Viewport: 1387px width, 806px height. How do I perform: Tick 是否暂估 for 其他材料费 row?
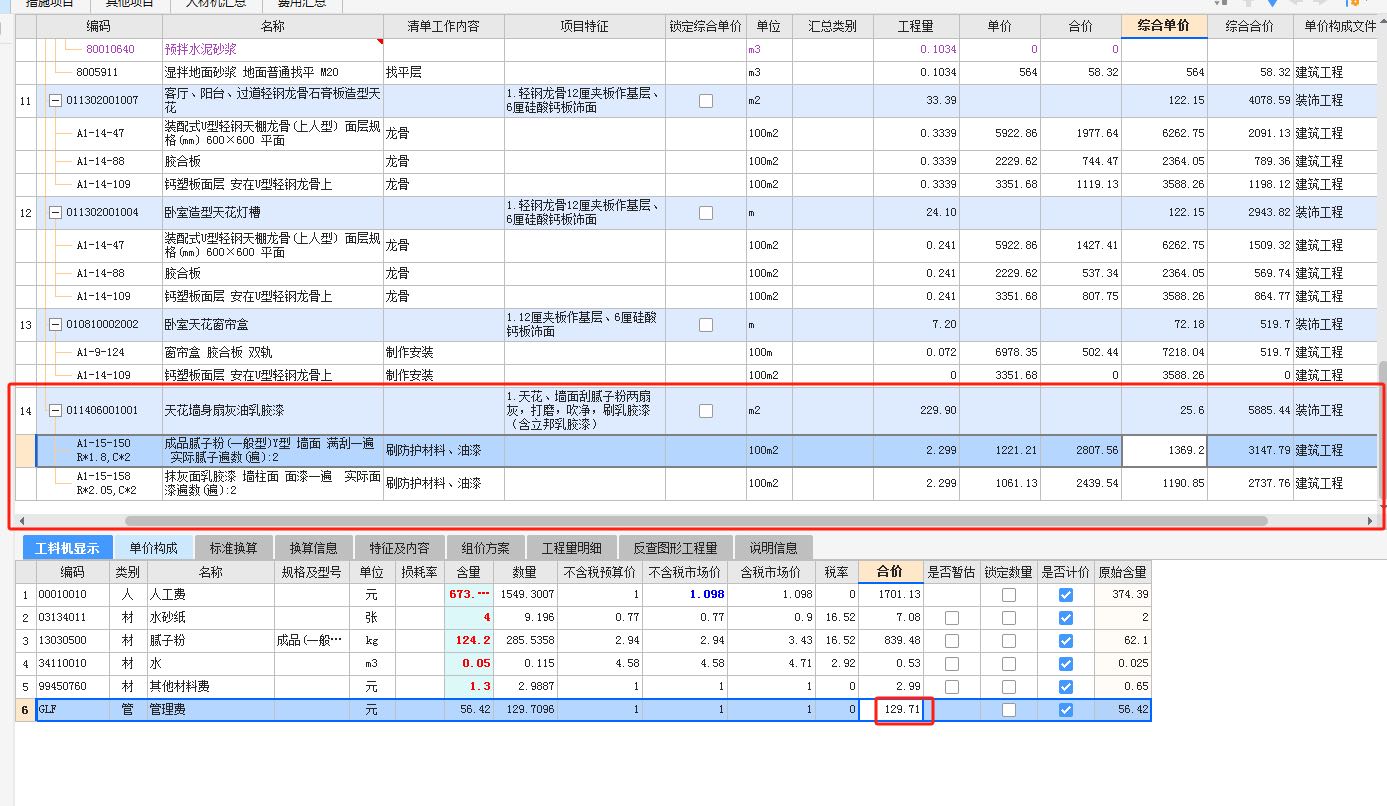click(951, 687)
